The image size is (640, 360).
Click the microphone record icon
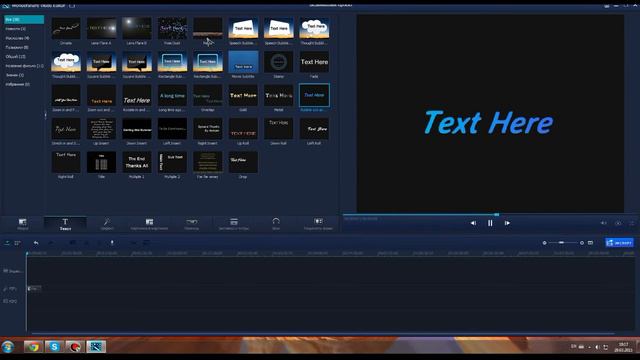pos(112,243)
